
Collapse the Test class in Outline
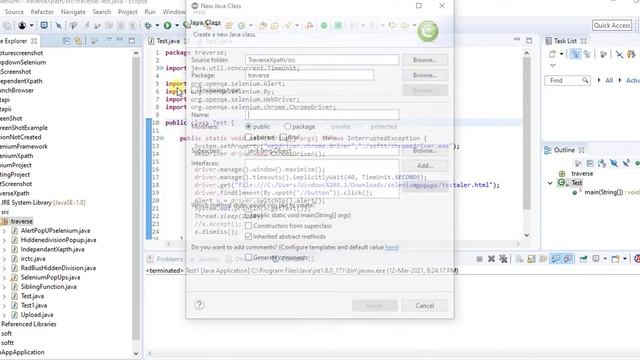[x=550, y=183]
